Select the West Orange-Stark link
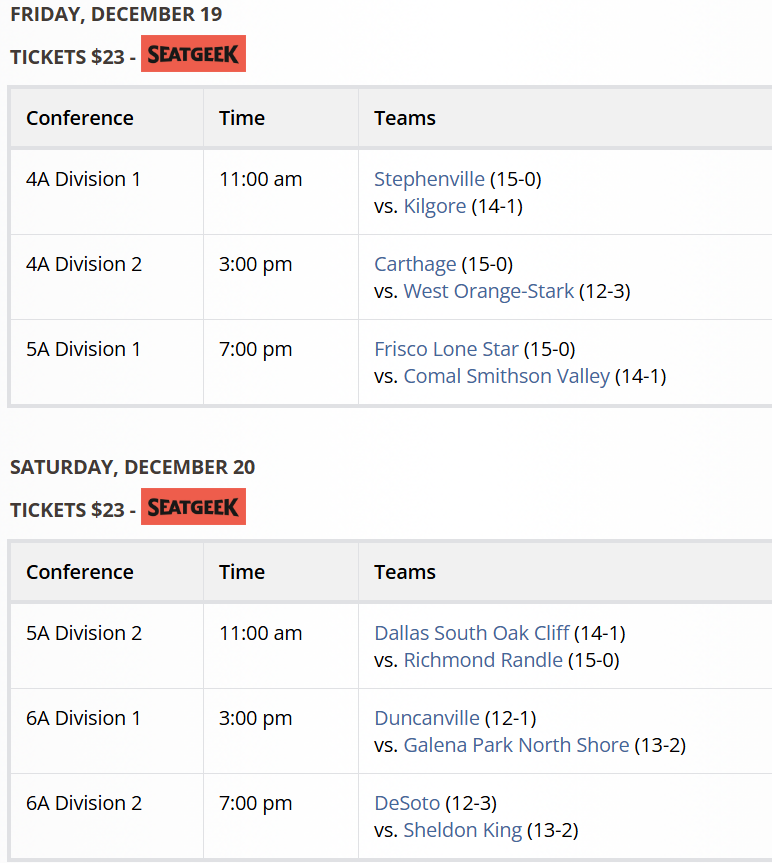 point(489,291)
